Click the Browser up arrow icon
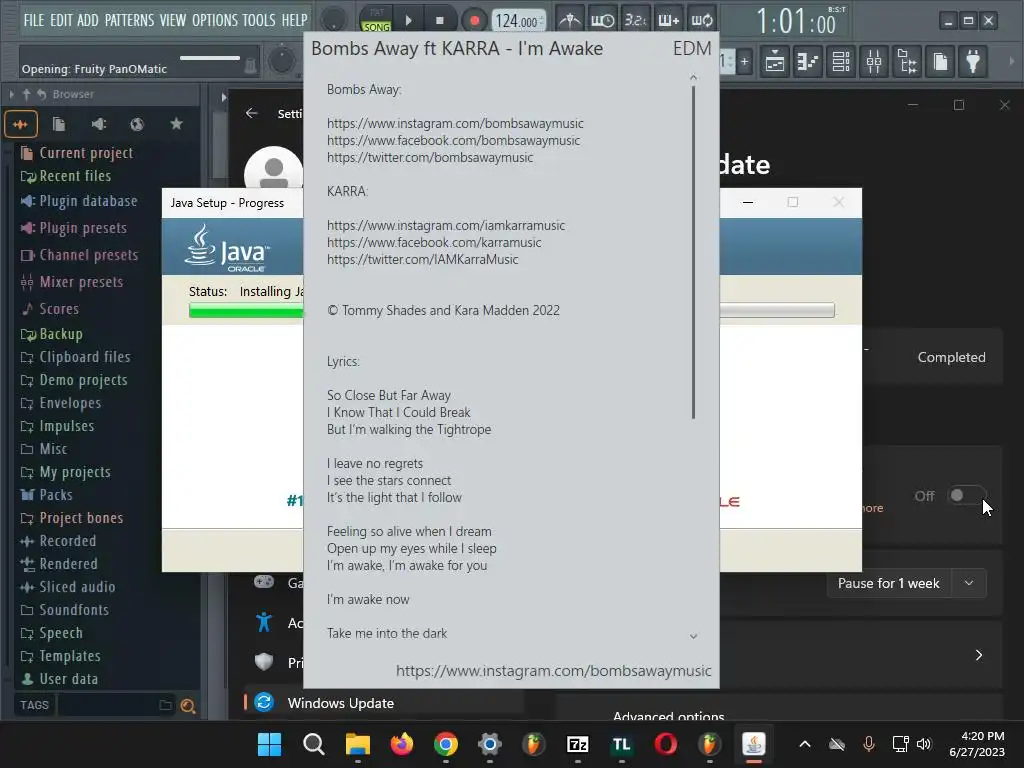 [27, 94]
